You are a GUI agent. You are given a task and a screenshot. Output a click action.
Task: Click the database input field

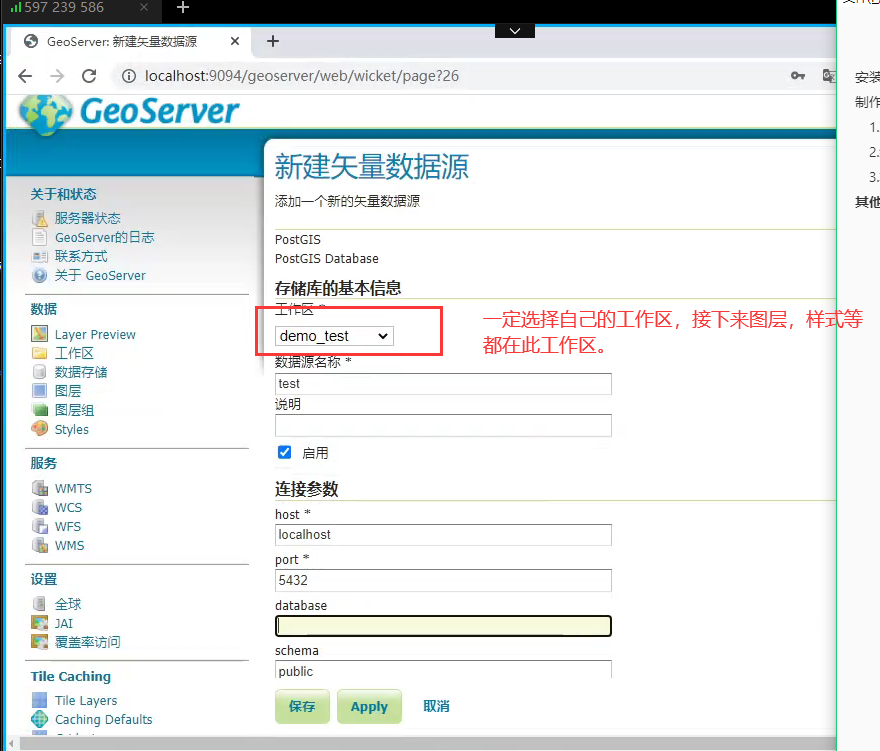443,626
